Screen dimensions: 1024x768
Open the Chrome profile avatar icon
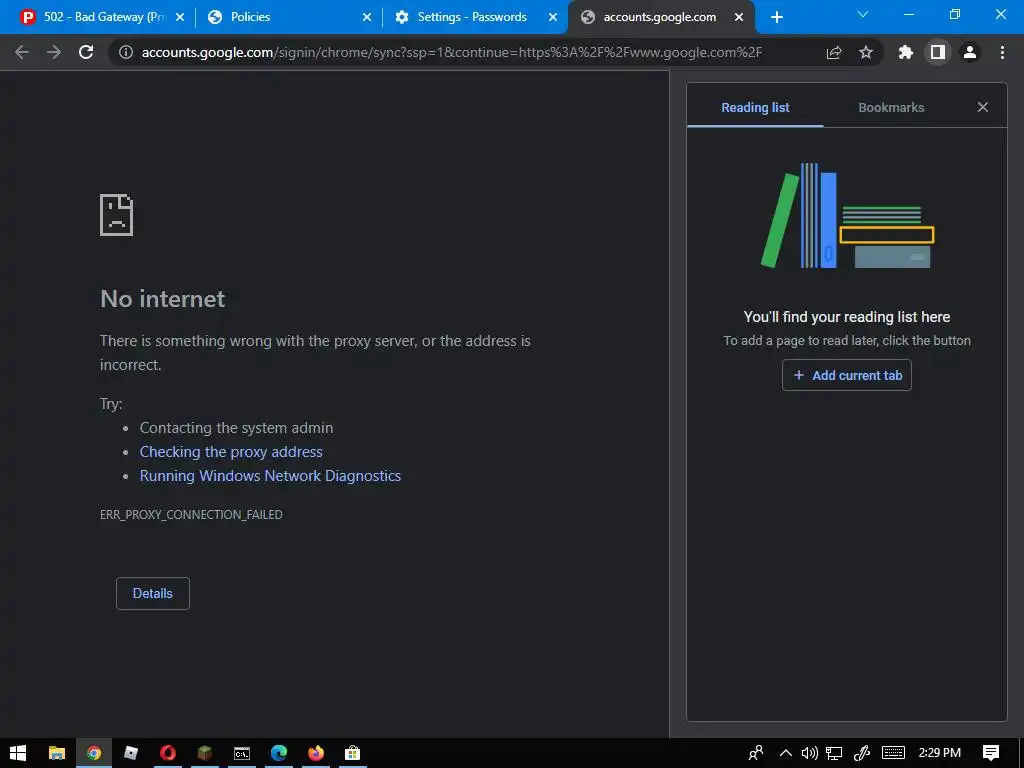click(970, 52)
